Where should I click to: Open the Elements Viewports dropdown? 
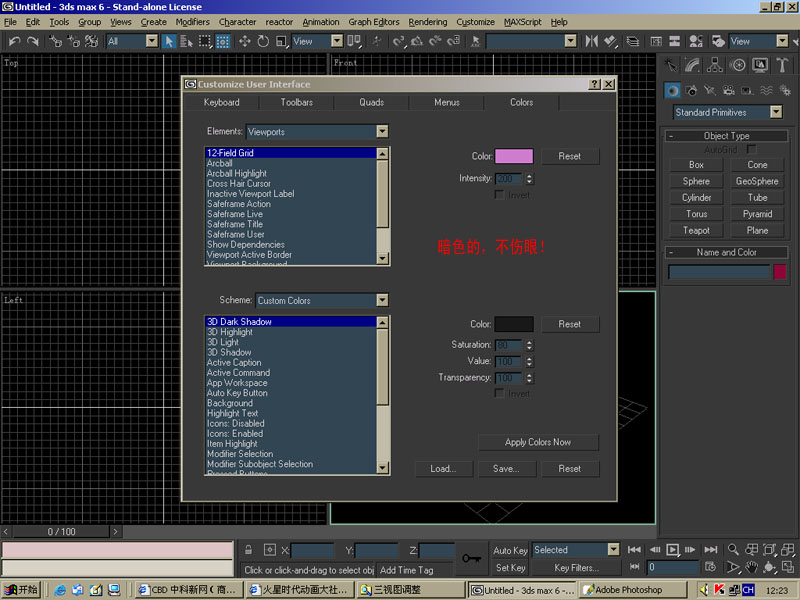(382, 132)
